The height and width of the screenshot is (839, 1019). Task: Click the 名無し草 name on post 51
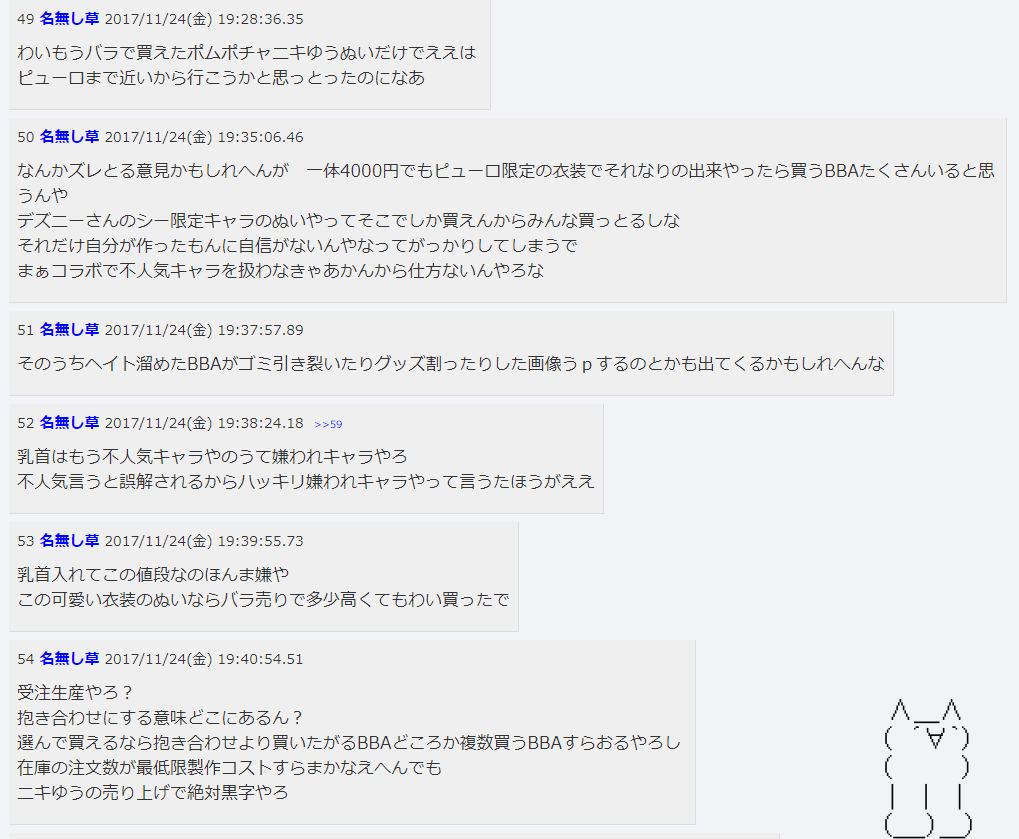pos(69,329)
